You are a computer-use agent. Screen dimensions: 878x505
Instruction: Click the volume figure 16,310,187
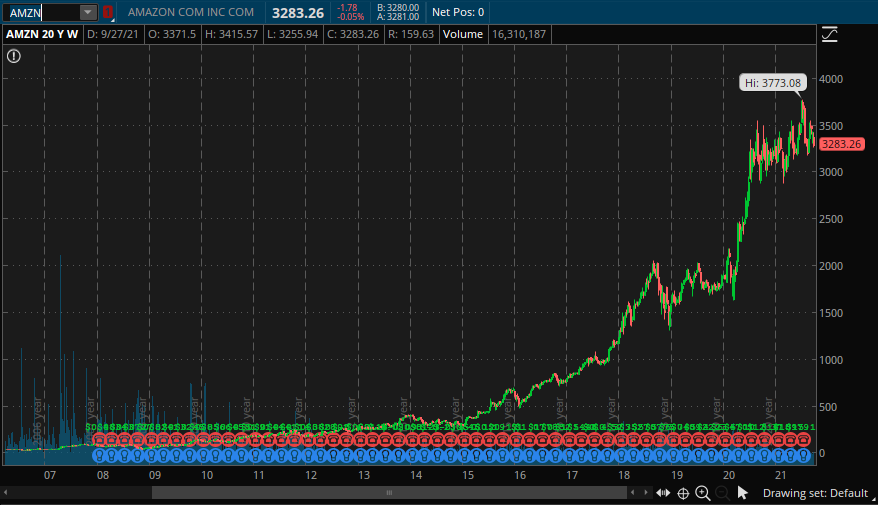519,34
